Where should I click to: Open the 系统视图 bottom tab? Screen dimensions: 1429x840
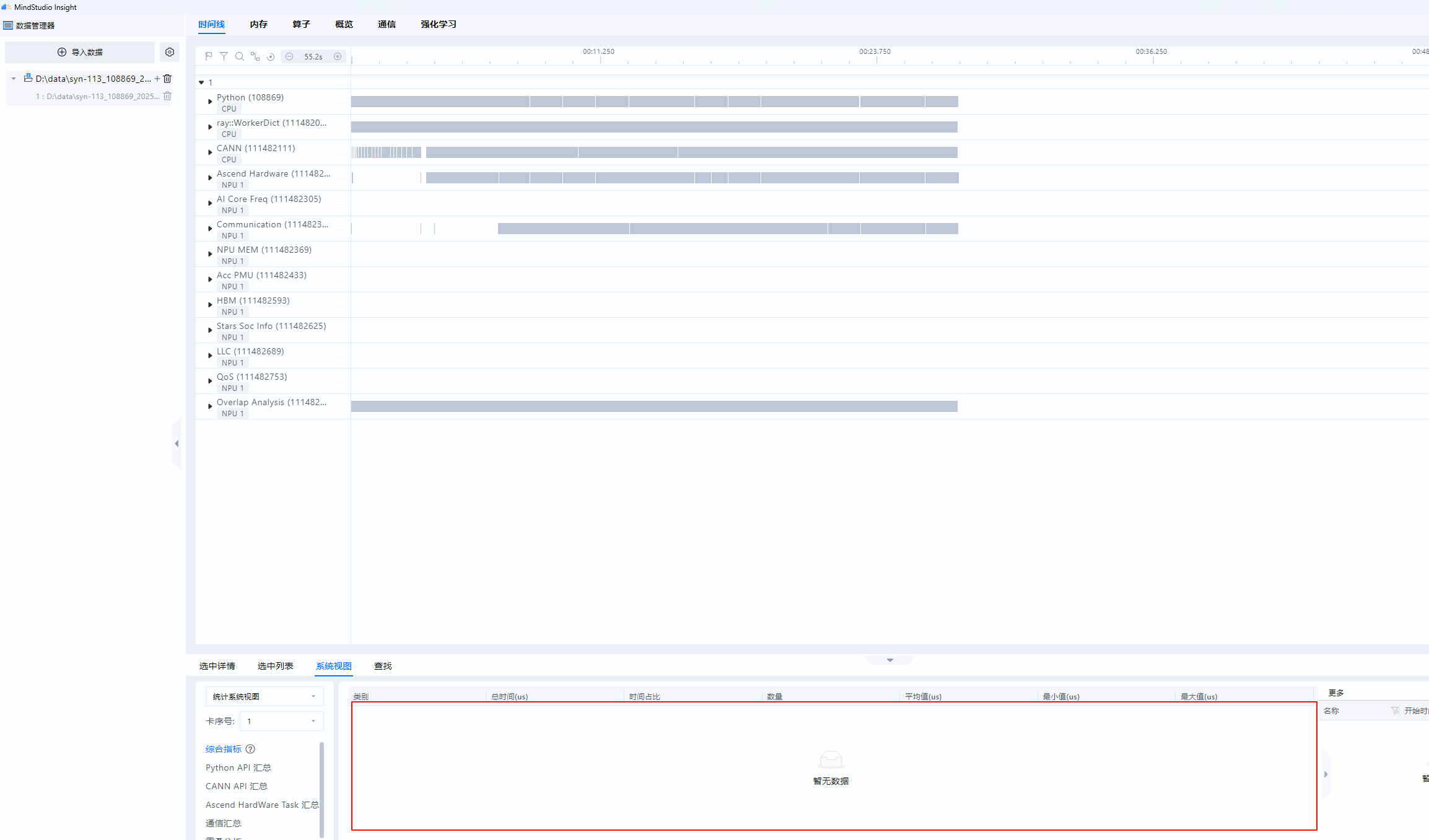334,666
